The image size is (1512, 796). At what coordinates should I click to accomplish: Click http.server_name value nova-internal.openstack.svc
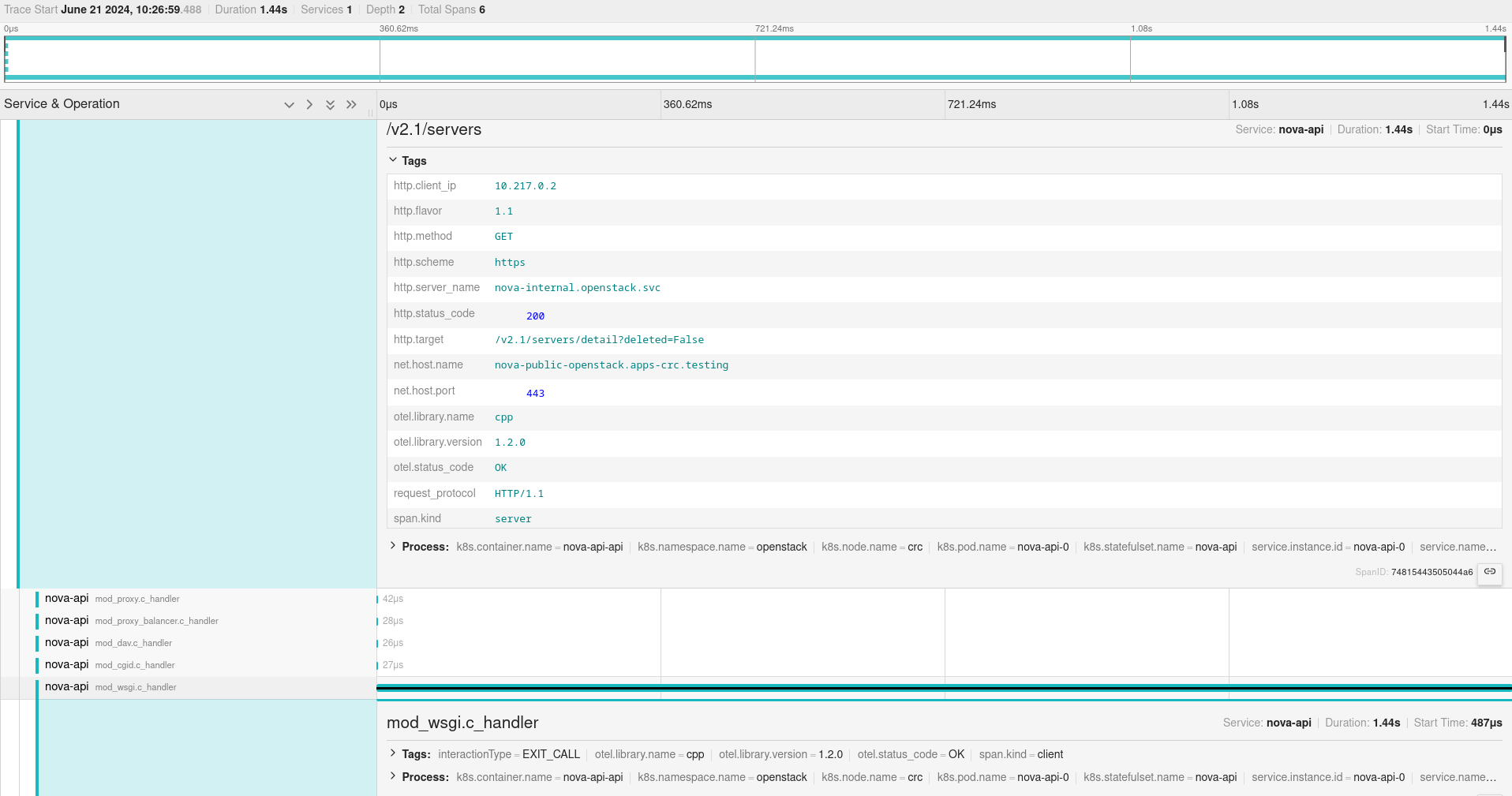tap(578, 288)
